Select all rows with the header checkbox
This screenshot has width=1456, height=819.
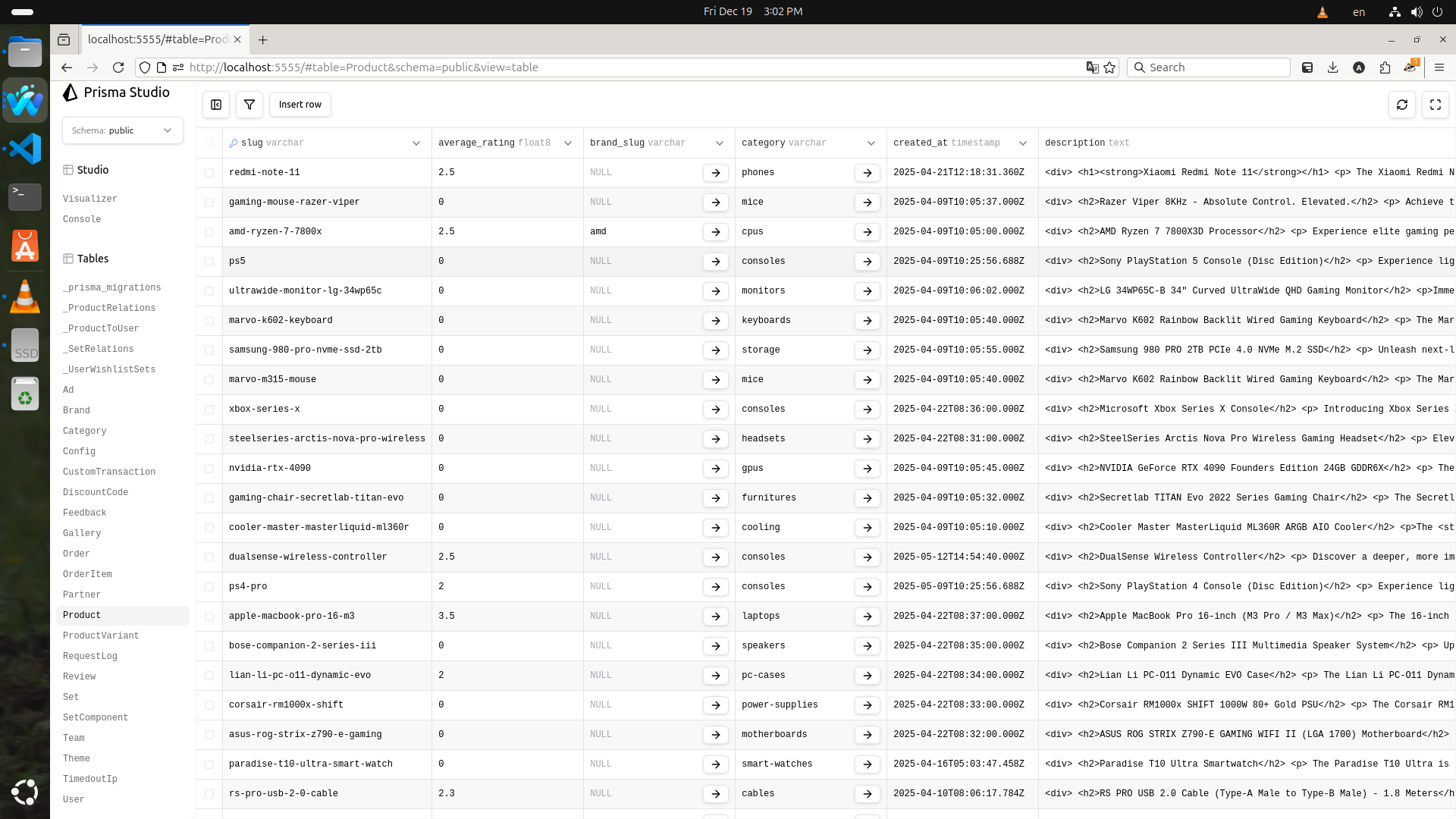tap(209, 143)
